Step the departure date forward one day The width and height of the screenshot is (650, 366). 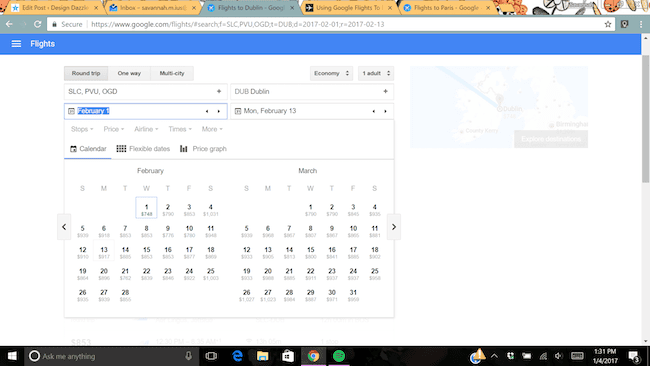219,111
